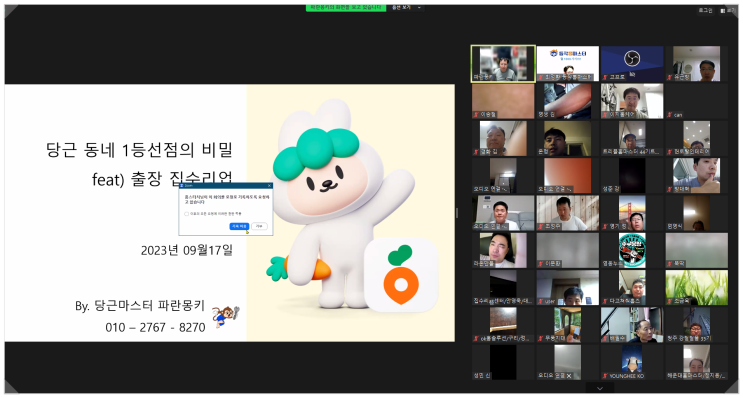Select the tile with white company logo banner
The image size is (743, 398).
[x=568, y=63]
